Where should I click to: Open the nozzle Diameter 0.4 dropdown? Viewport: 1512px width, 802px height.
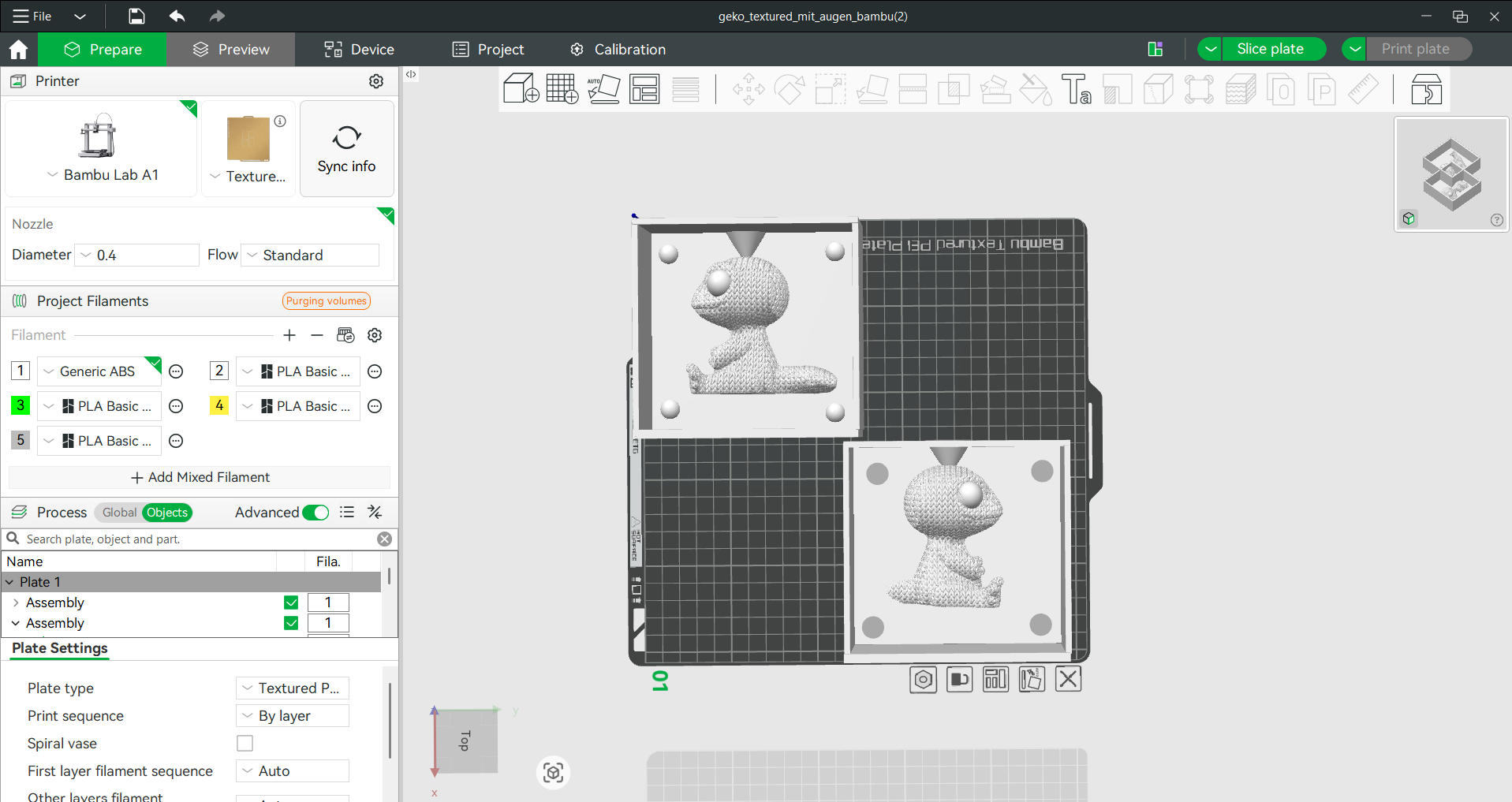click(136, 256)
